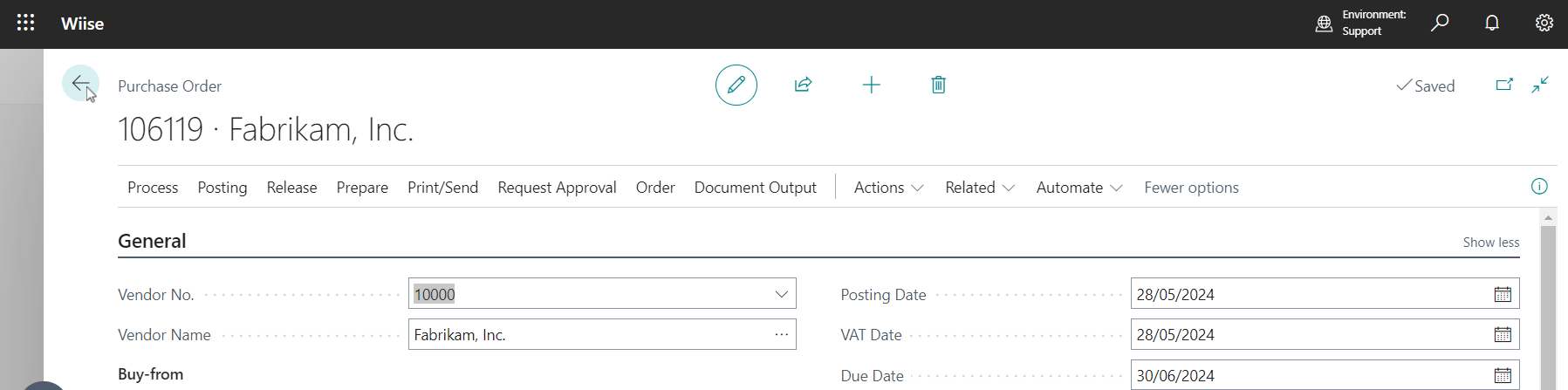
Task: Open the Process menu
Action: click(x=153, y=188)
